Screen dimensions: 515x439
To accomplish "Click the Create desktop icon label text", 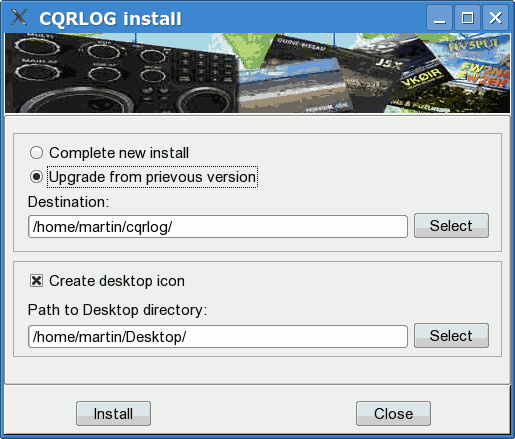I will point(117,281).
